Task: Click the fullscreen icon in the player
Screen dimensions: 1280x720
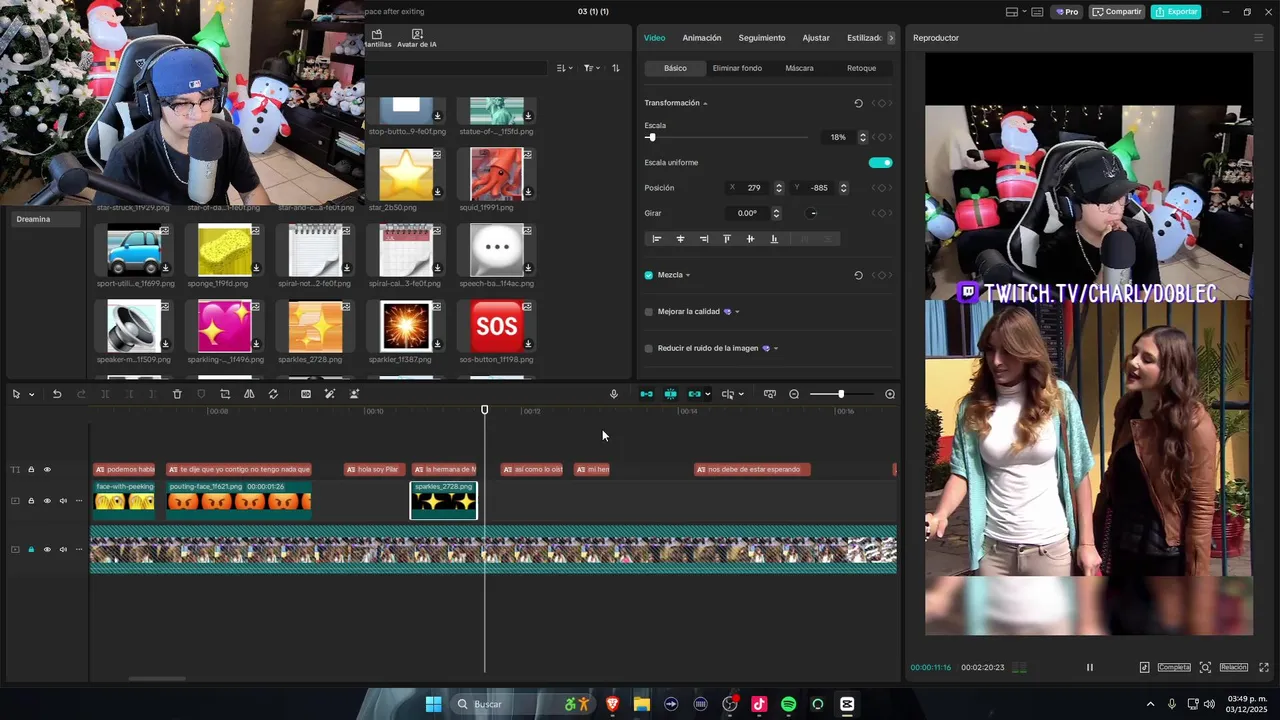Action: coord(1264,667)
